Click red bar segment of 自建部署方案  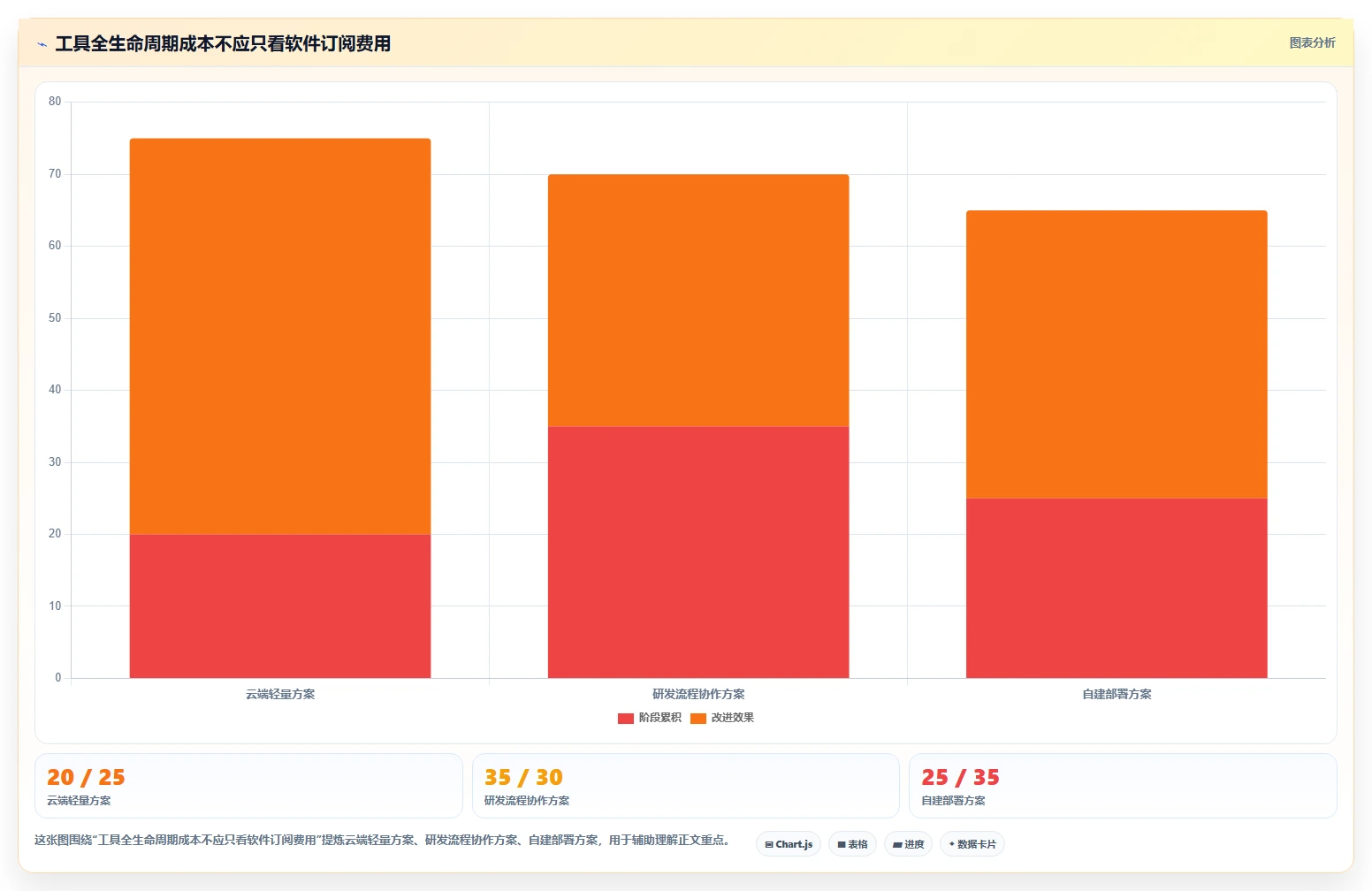click(x=1117, y=588)
